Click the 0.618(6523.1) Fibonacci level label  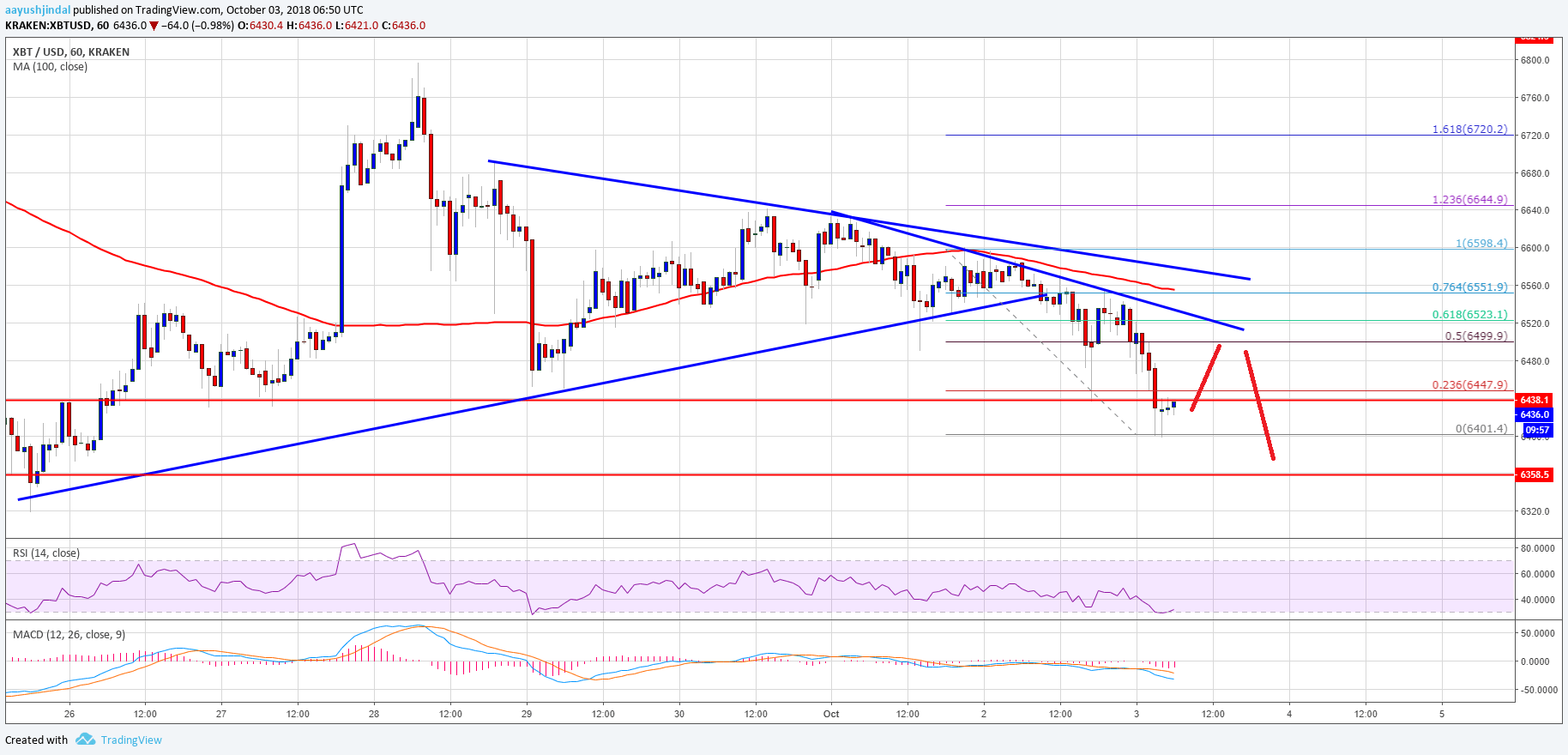click(1469, 314)
